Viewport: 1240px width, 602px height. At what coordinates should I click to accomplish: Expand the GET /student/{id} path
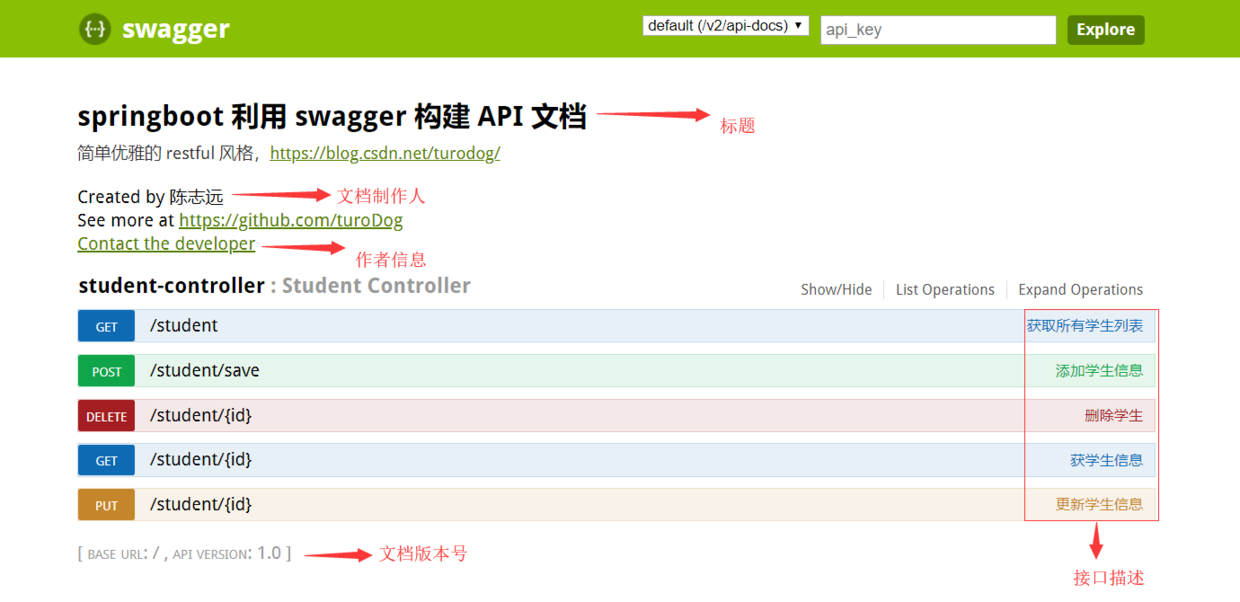coord(201,460)
